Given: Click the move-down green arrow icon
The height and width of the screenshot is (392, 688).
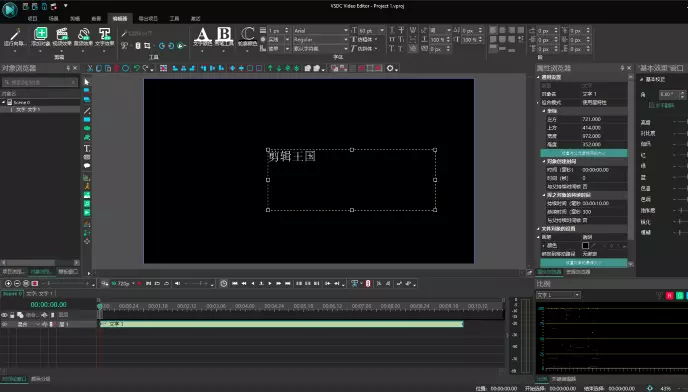Looking at the screenshot, I should (x=279, y=68).
